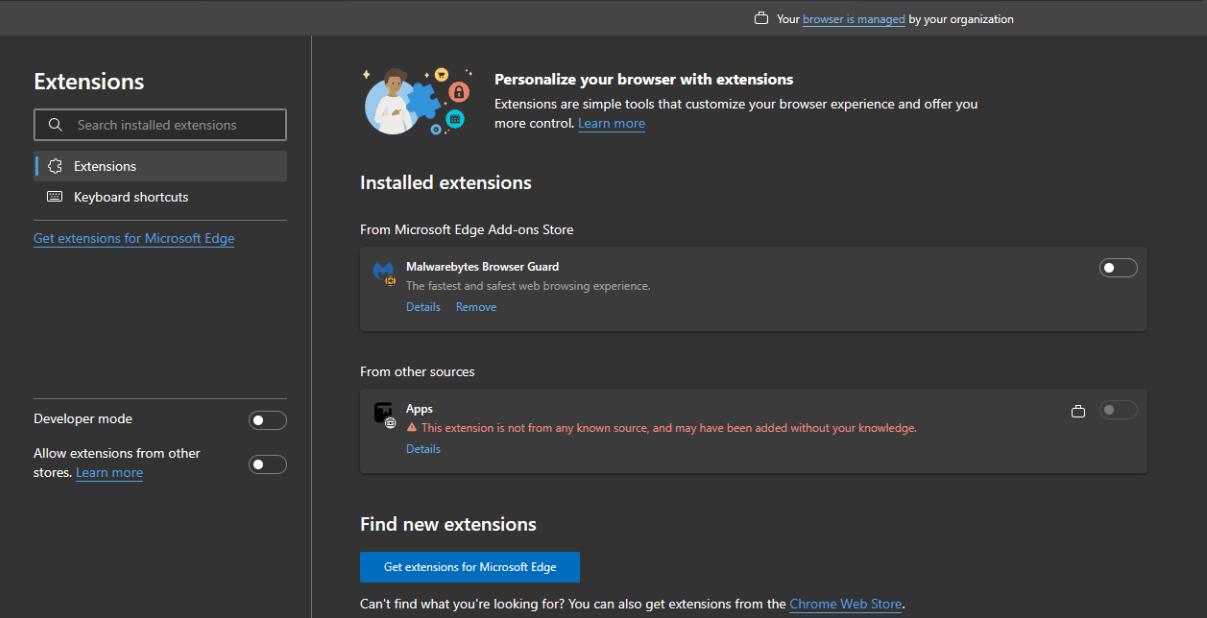Select Extensions in the left sidebar
Image resolution: width=1207 pixels, height=618 pixels.
point(160,166)
